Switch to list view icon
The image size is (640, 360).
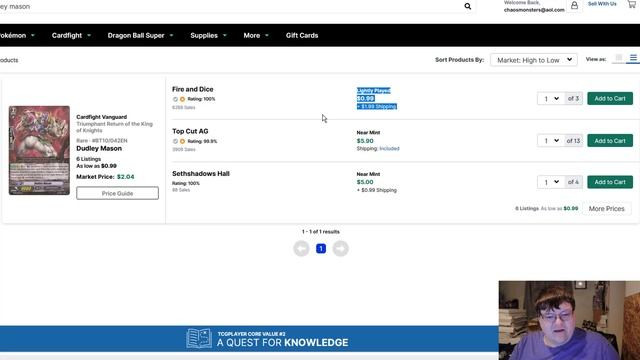coord(633,58)
